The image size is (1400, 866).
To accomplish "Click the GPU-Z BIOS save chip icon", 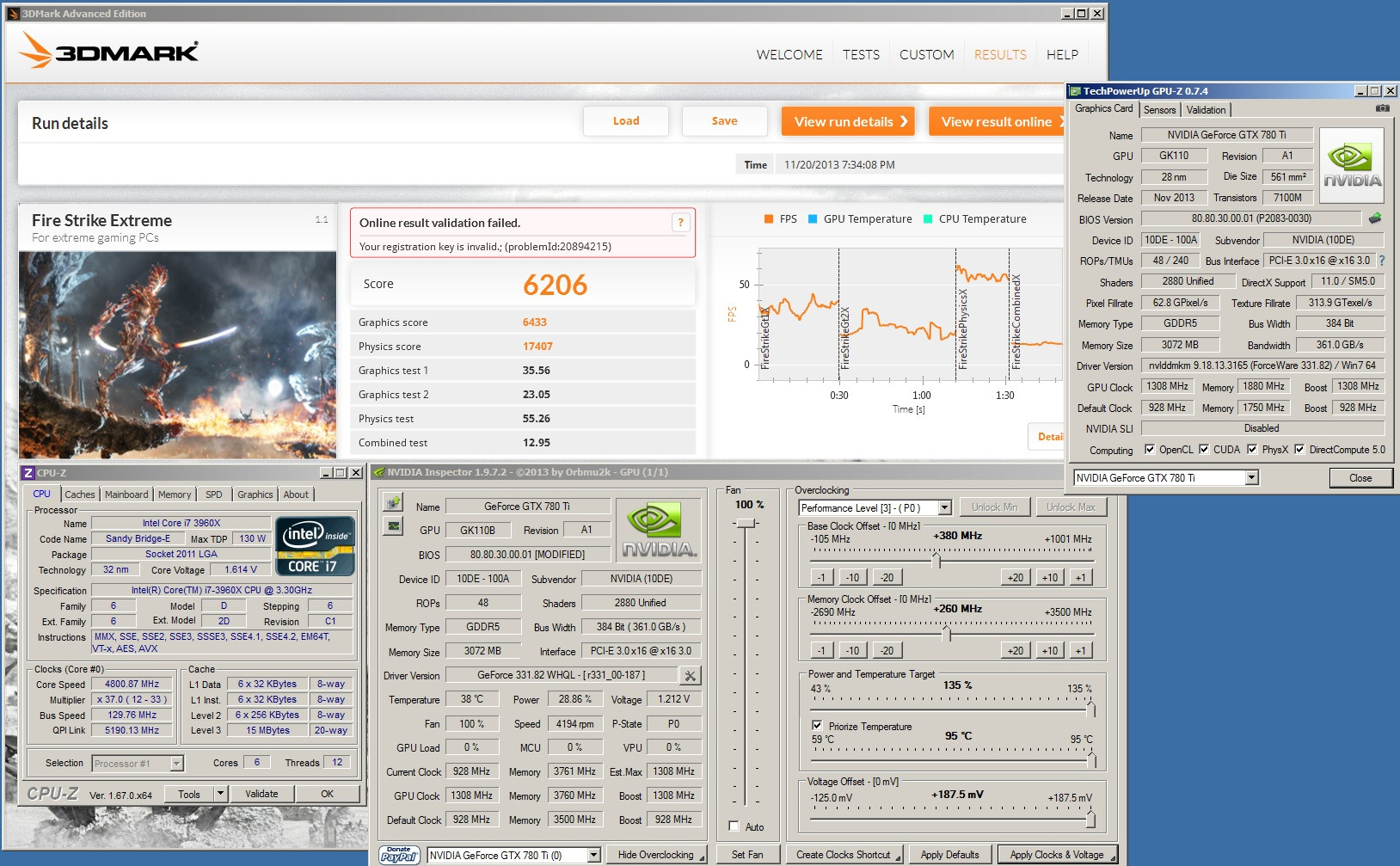I will [x=1375, y=218].
